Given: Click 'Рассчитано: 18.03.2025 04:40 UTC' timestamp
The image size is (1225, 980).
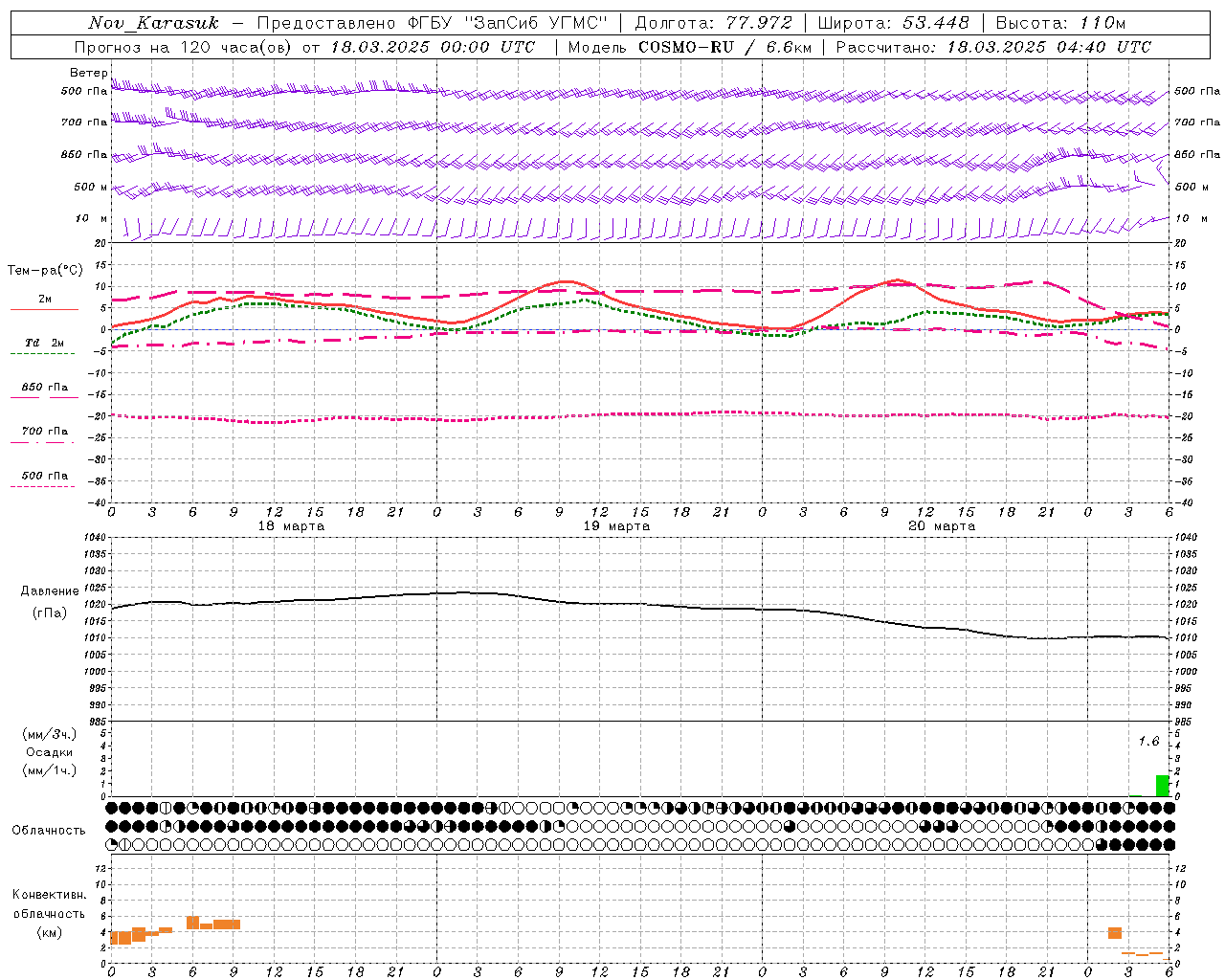Looking at the screenshot, I should [993, 47].
